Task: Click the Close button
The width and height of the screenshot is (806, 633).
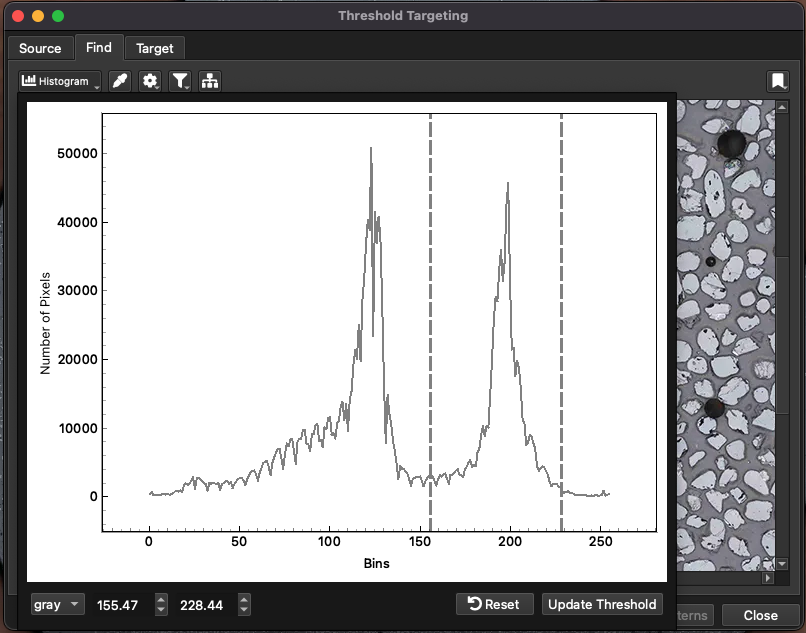Action: tap(760, 615)
